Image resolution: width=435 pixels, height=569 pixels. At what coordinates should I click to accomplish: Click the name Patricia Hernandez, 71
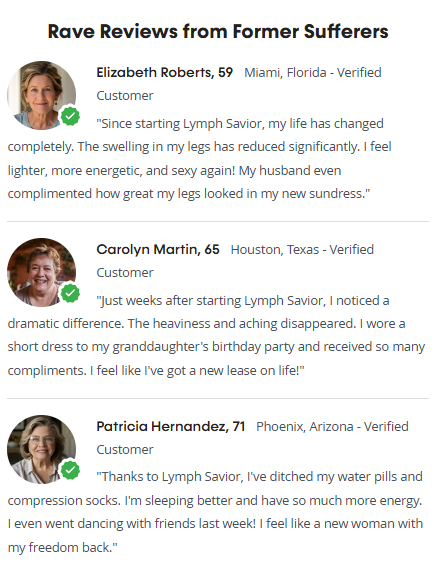[x=171, y=426]
